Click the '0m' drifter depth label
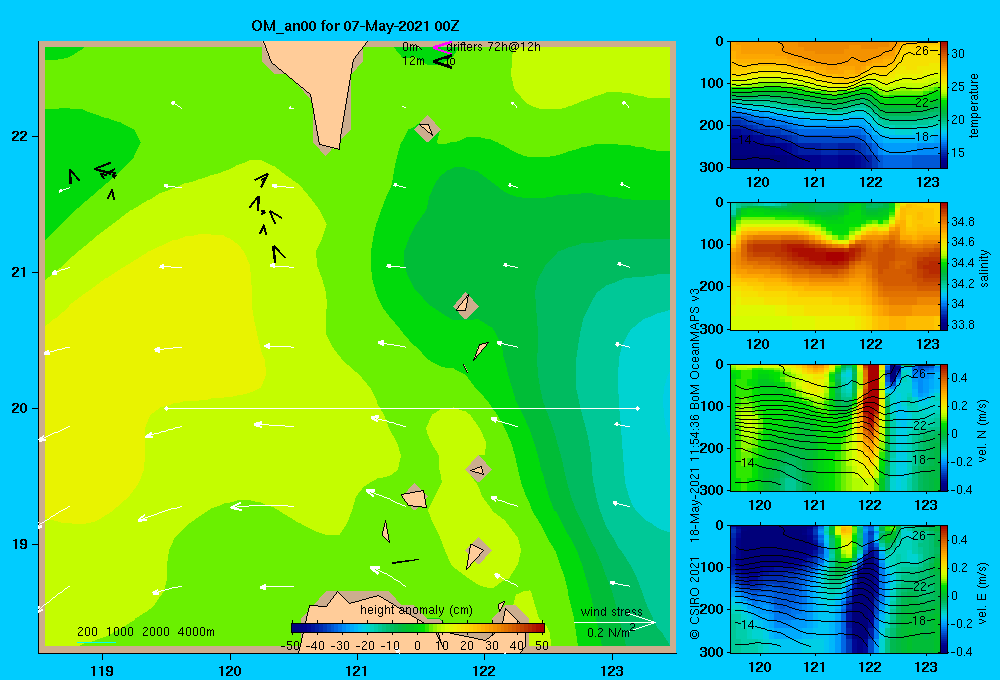This screenshot has height=680, width=1000. pos(411,47)
